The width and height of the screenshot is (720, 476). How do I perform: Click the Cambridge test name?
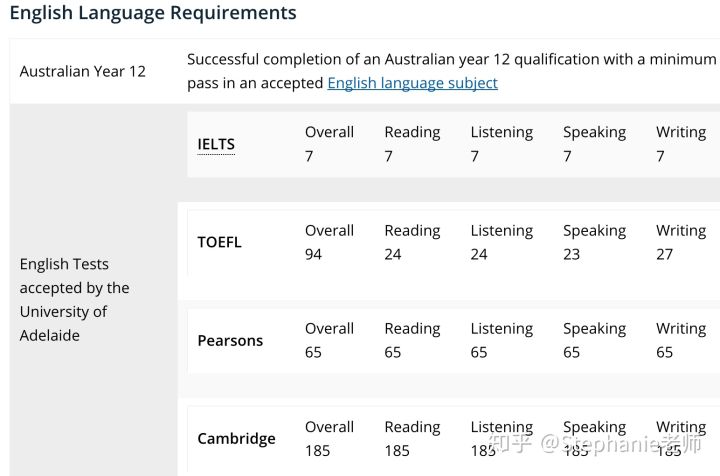pos(236,438)
